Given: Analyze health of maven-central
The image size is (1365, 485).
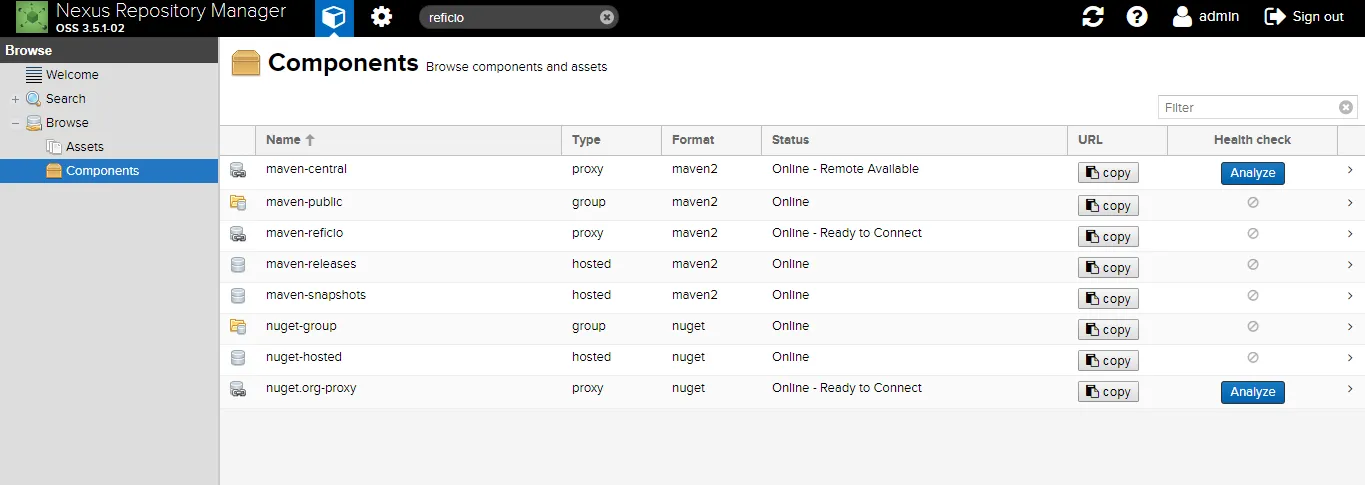Looking at the screenshot, I should [x=1252, y=173].
